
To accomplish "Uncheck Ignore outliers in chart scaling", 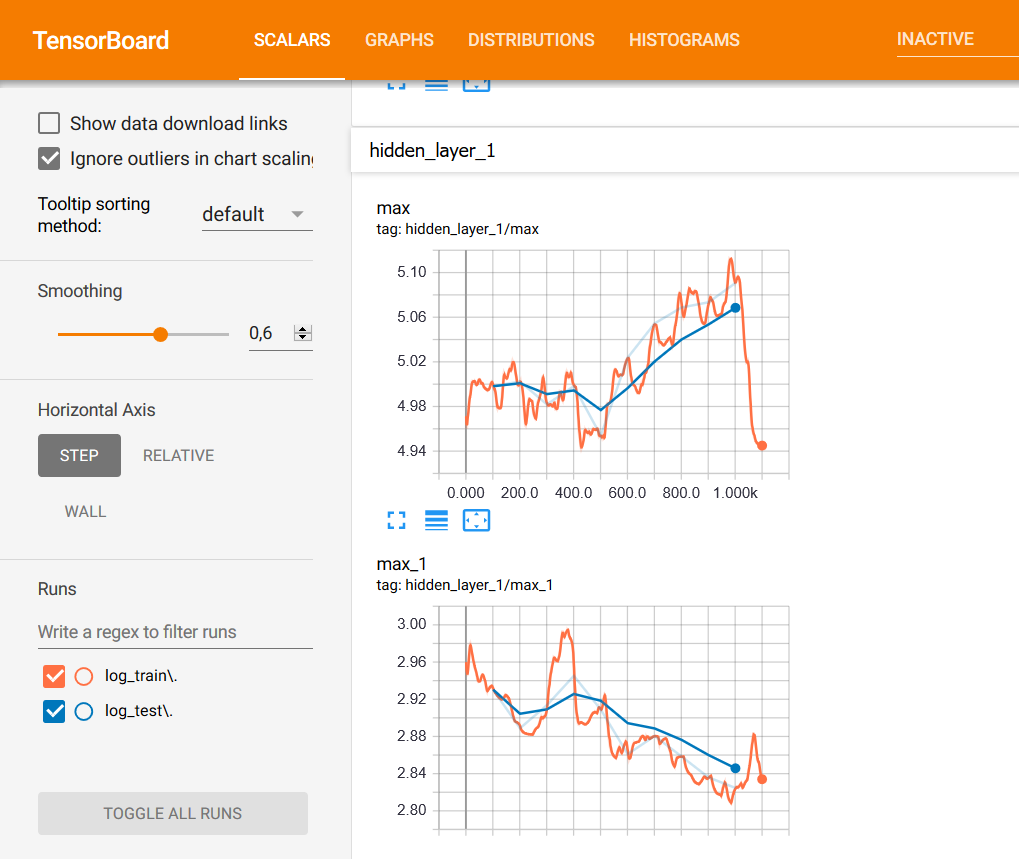I will (49, 159).
